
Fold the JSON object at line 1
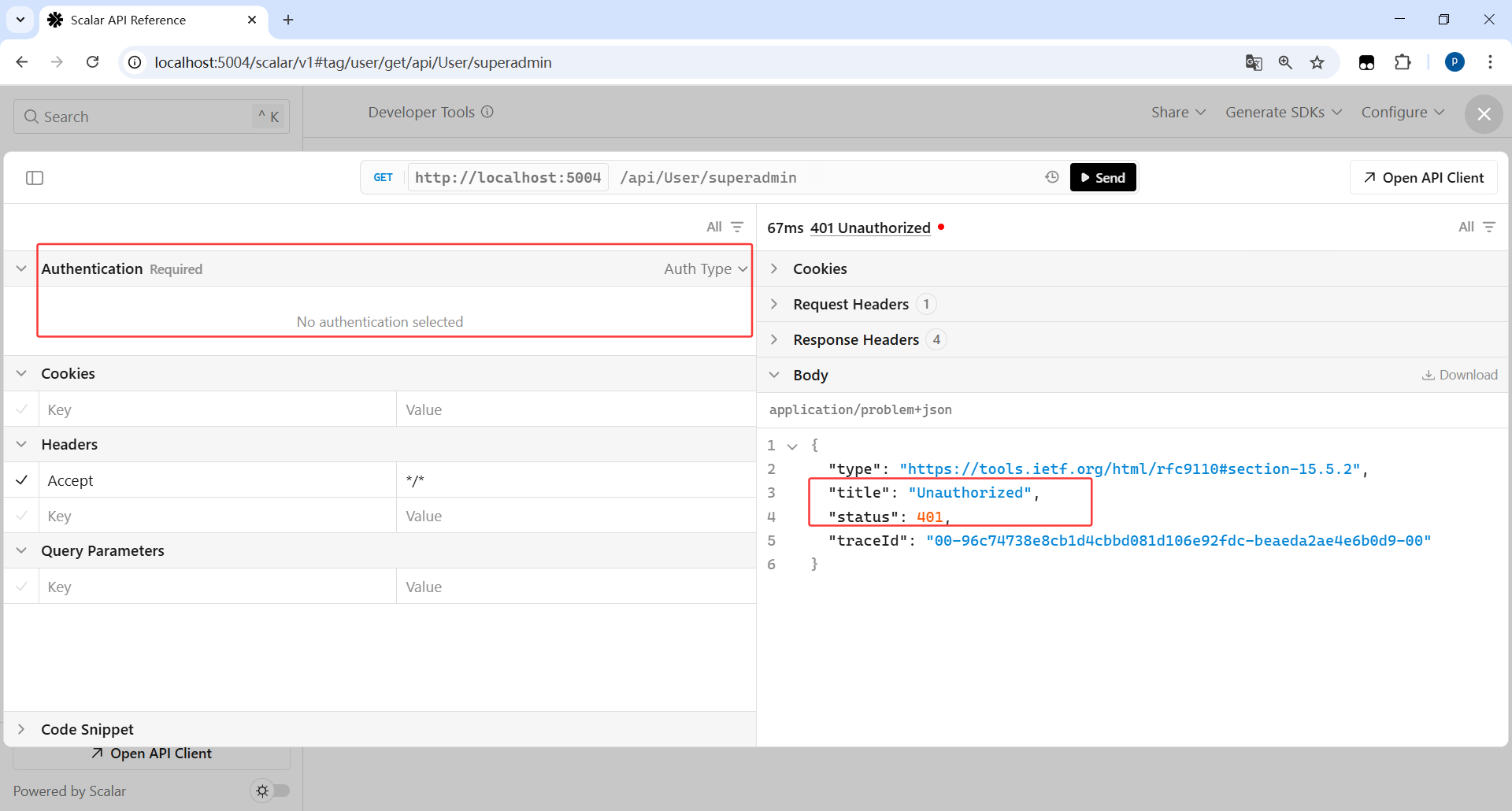[x=792, y=446]
